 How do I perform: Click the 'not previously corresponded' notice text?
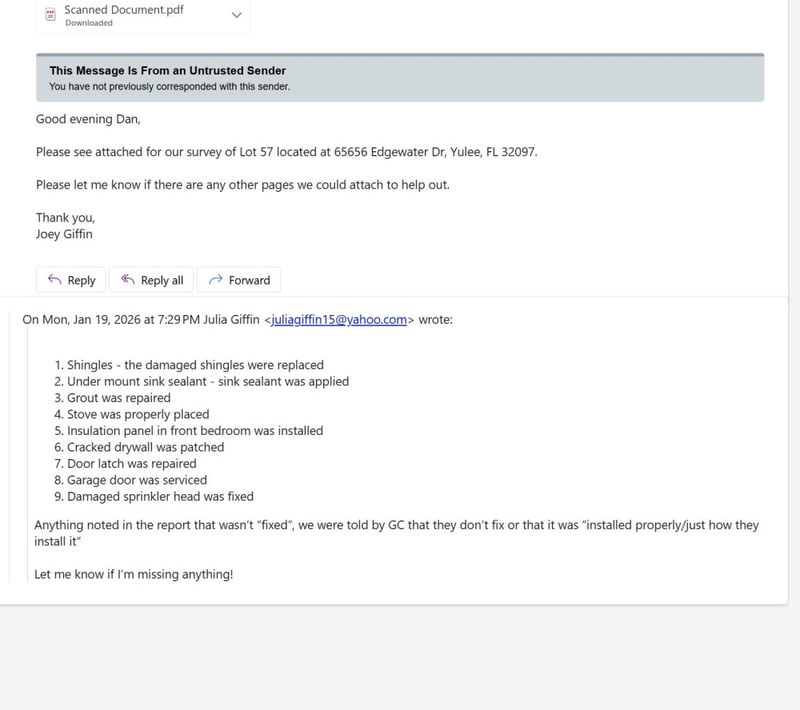(169, 87)
